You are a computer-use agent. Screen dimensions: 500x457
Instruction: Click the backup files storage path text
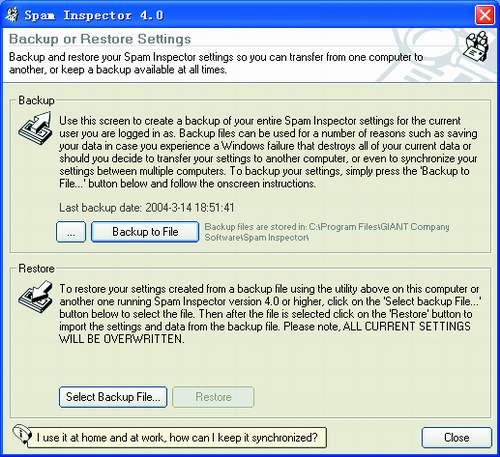pos(327,232)
